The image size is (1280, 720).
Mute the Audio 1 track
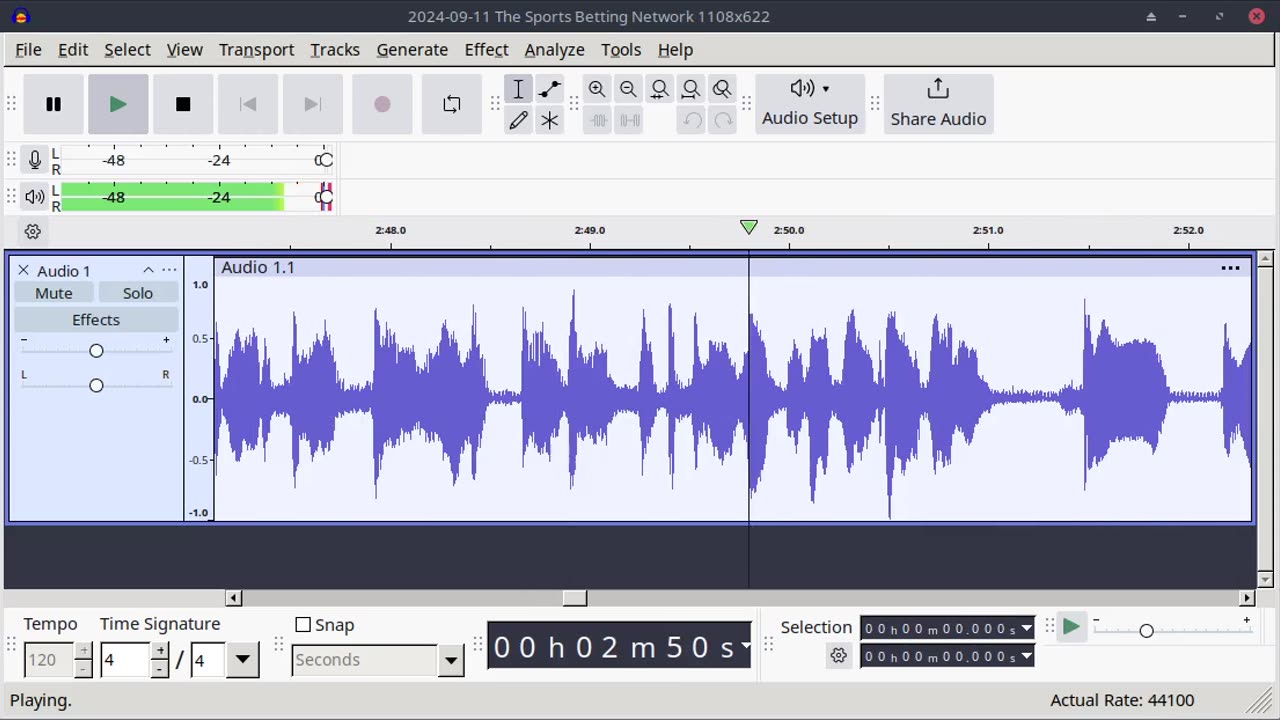point(54,293)
